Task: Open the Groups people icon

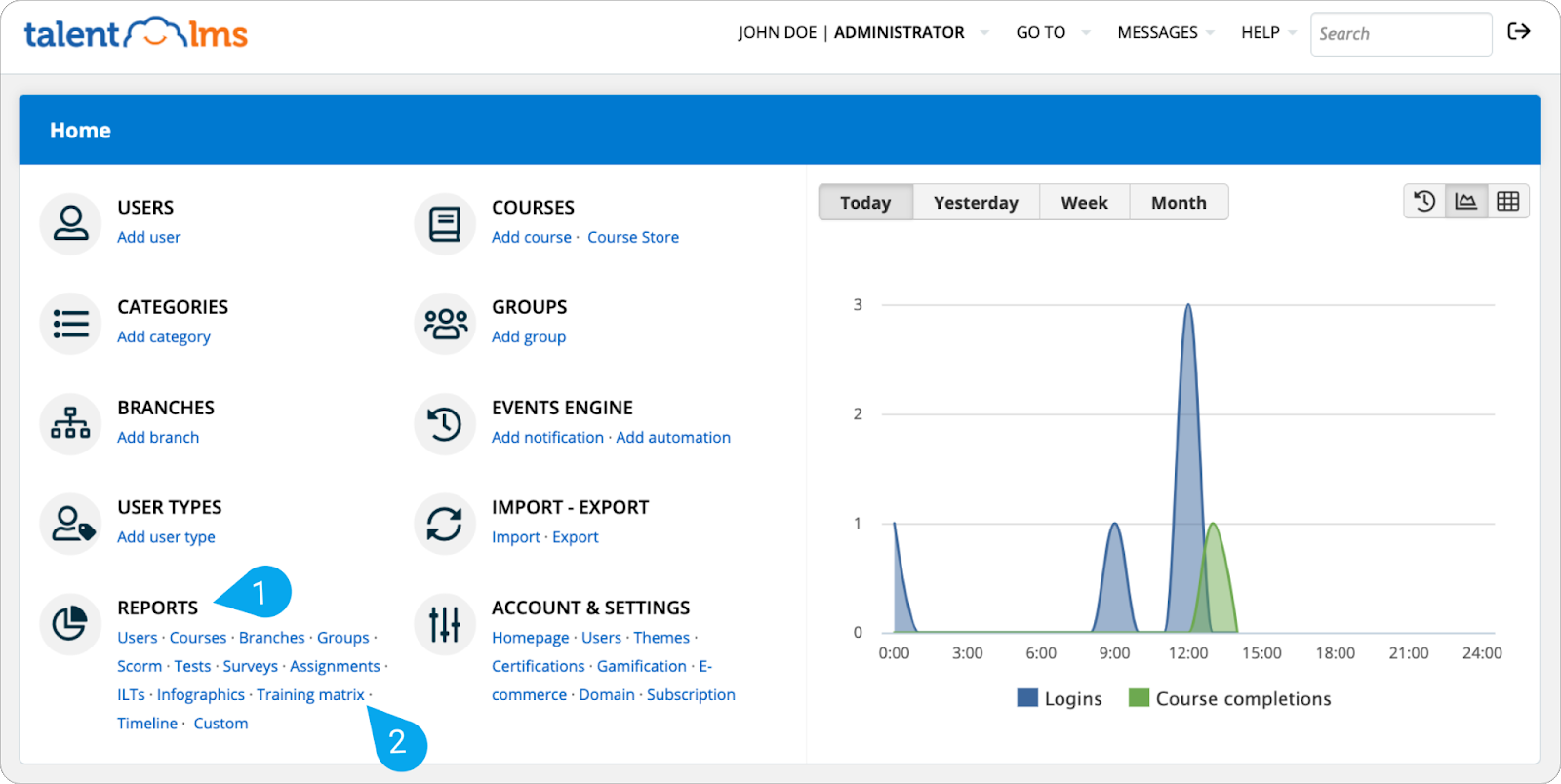Action: [445, 324]
